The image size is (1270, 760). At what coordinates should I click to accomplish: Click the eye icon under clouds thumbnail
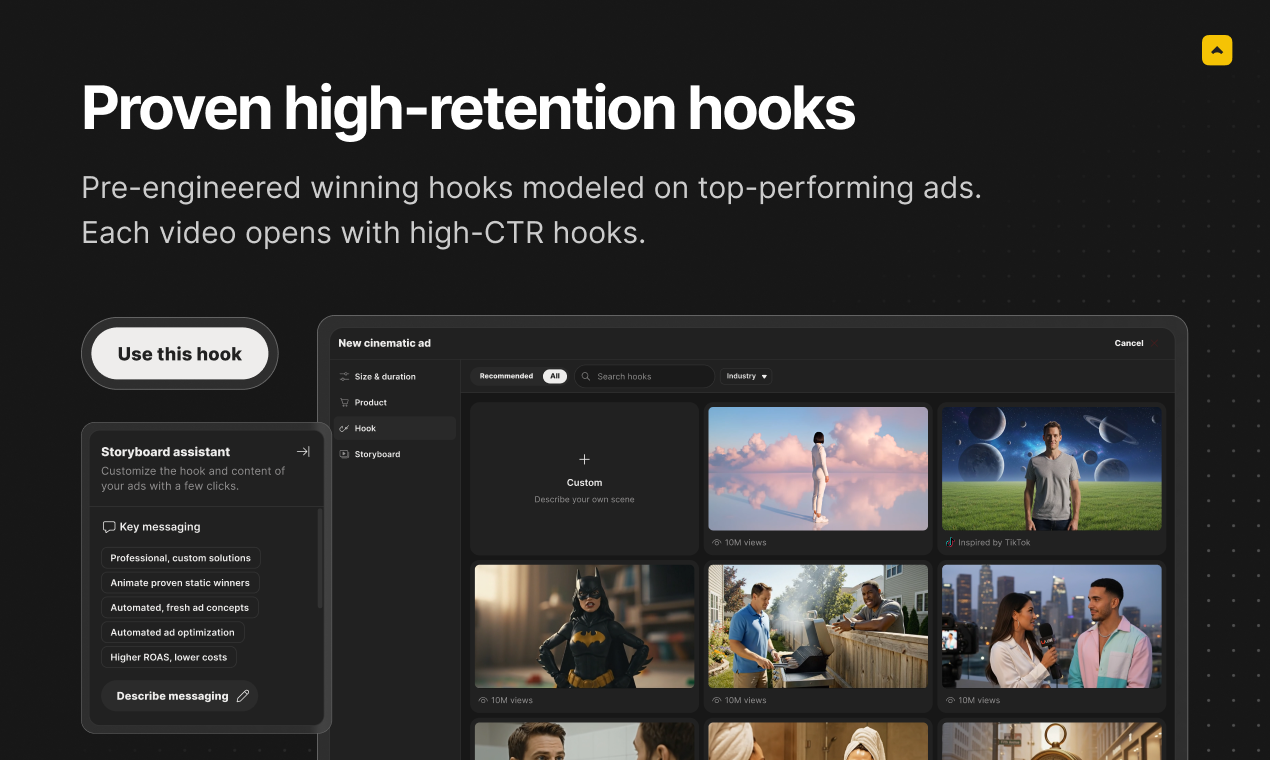[716, 543]
